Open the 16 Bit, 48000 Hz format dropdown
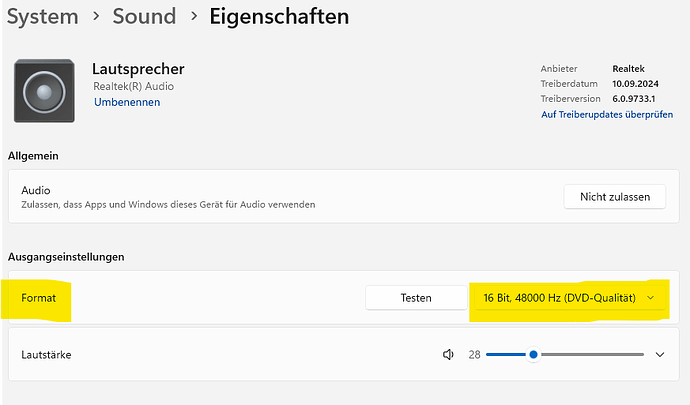The width and height of the screenshot is (690, 405). click(568, 298)
